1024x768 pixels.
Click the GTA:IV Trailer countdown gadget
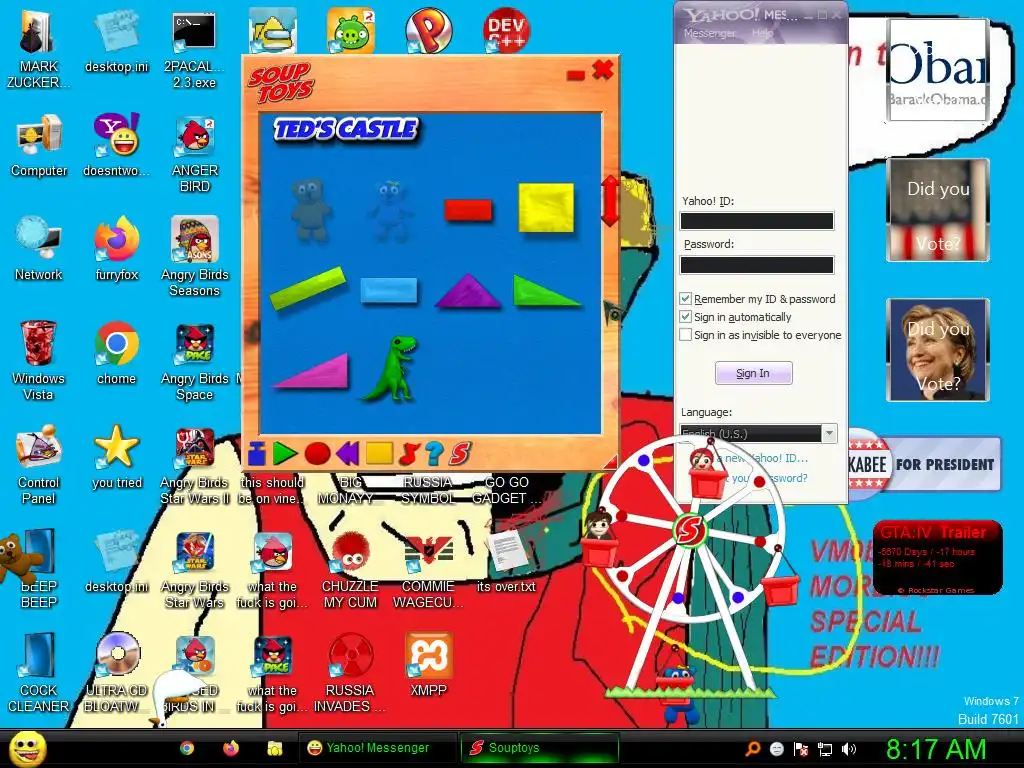pyautogui.click(x=937, y=557)
